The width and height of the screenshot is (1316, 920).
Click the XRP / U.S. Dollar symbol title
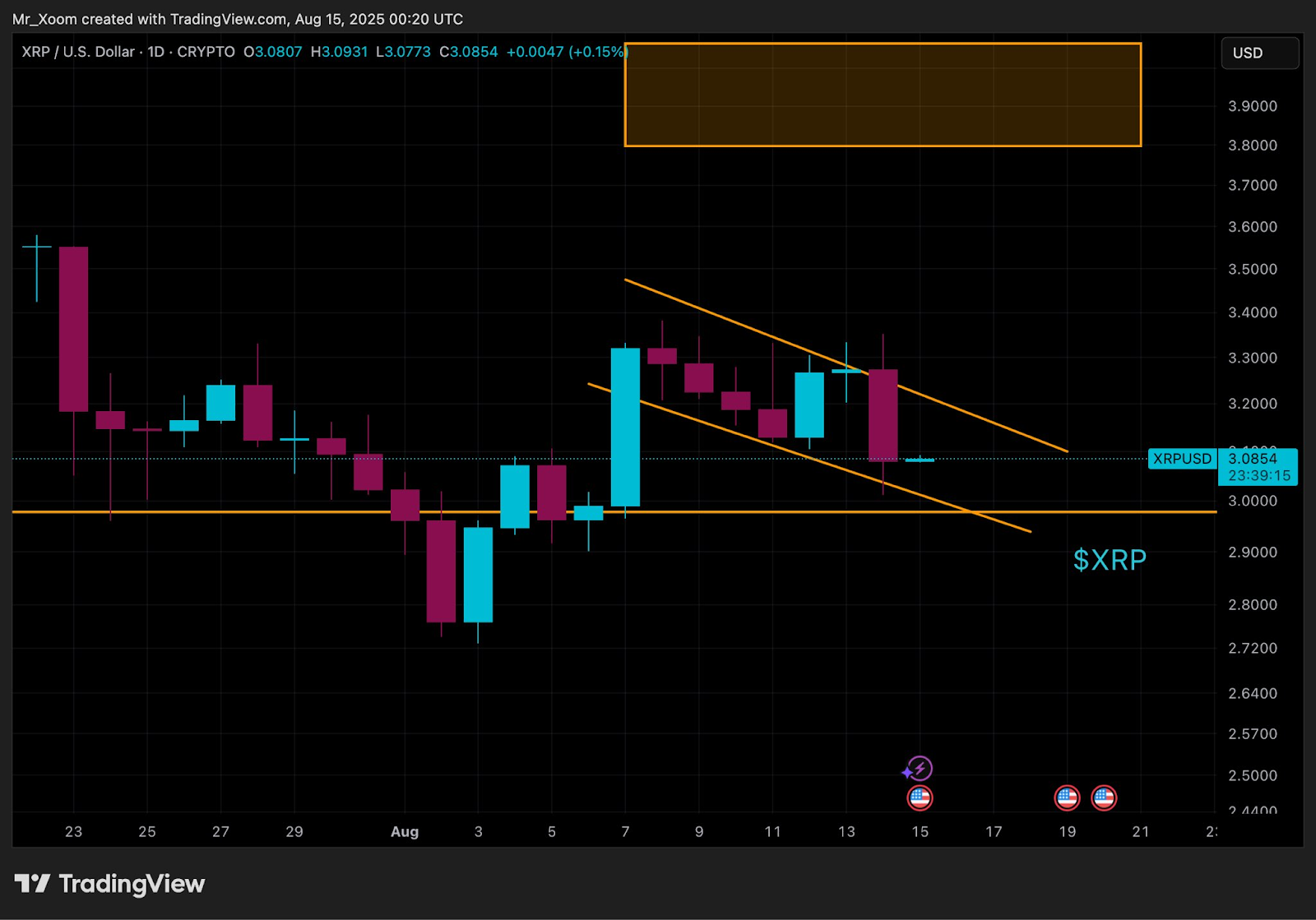click(78, 52)
